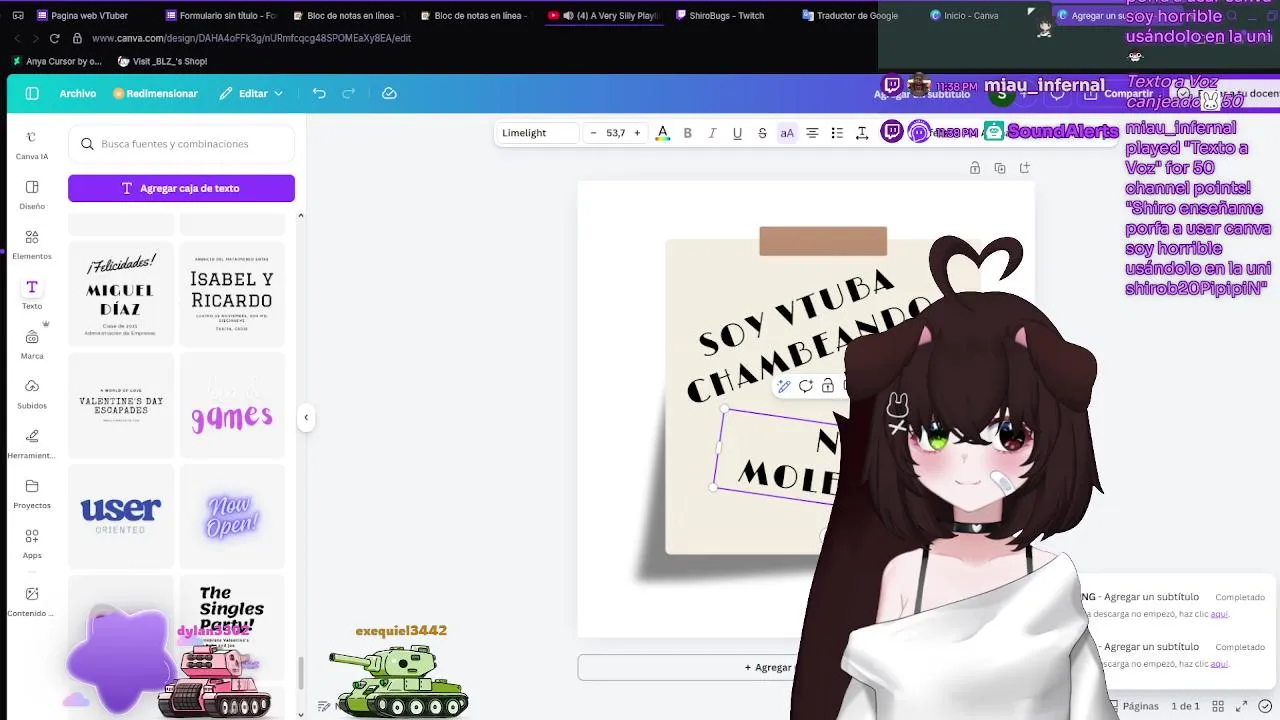Click second aquí download link

coord(1219,664)
